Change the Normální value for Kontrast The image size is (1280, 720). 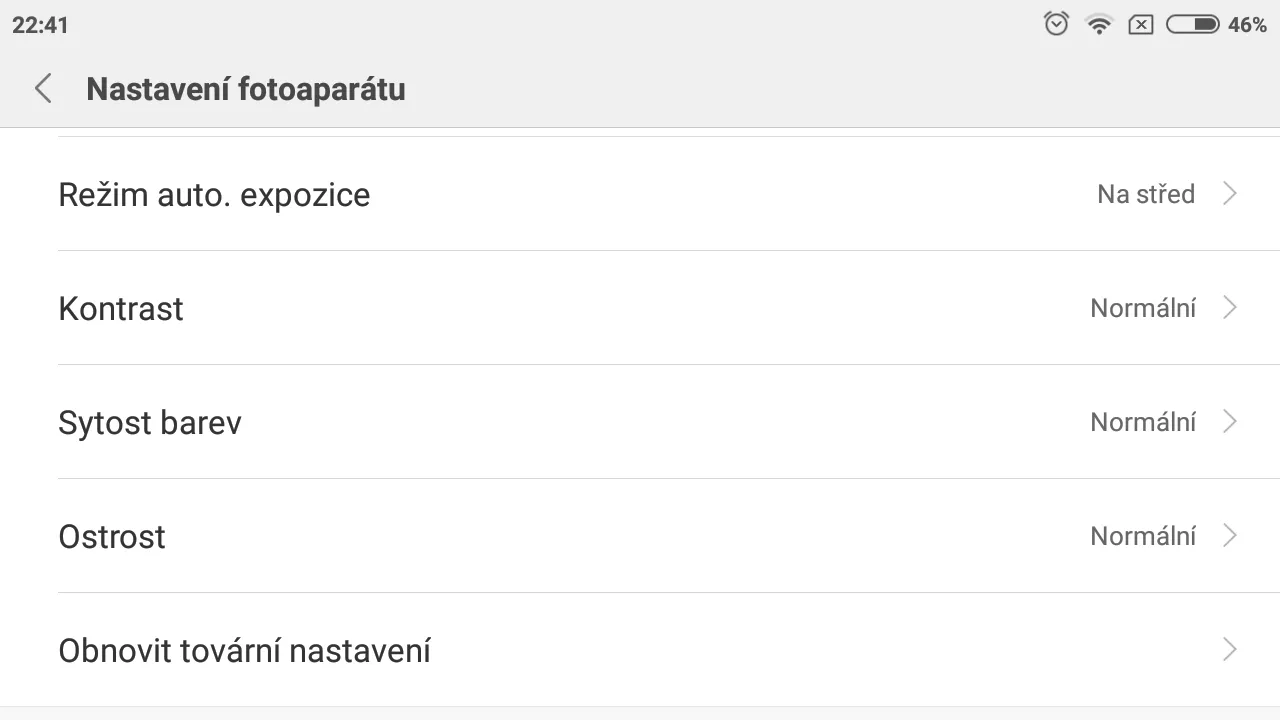[1143, 308]
